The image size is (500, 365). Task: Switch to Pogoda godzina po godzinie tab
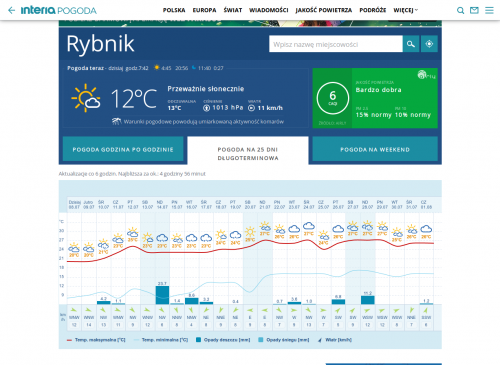[x=123, y=149]
